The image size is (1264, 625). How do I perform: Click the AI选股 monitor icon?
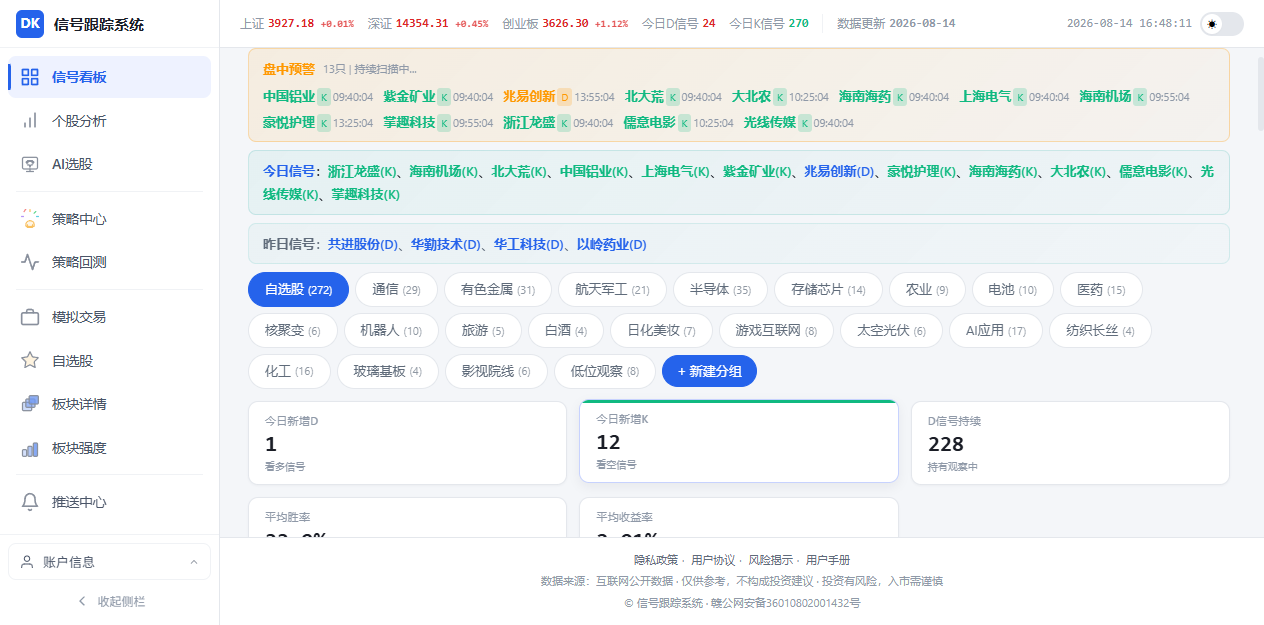pyautogui.click(x=30, y=164)
